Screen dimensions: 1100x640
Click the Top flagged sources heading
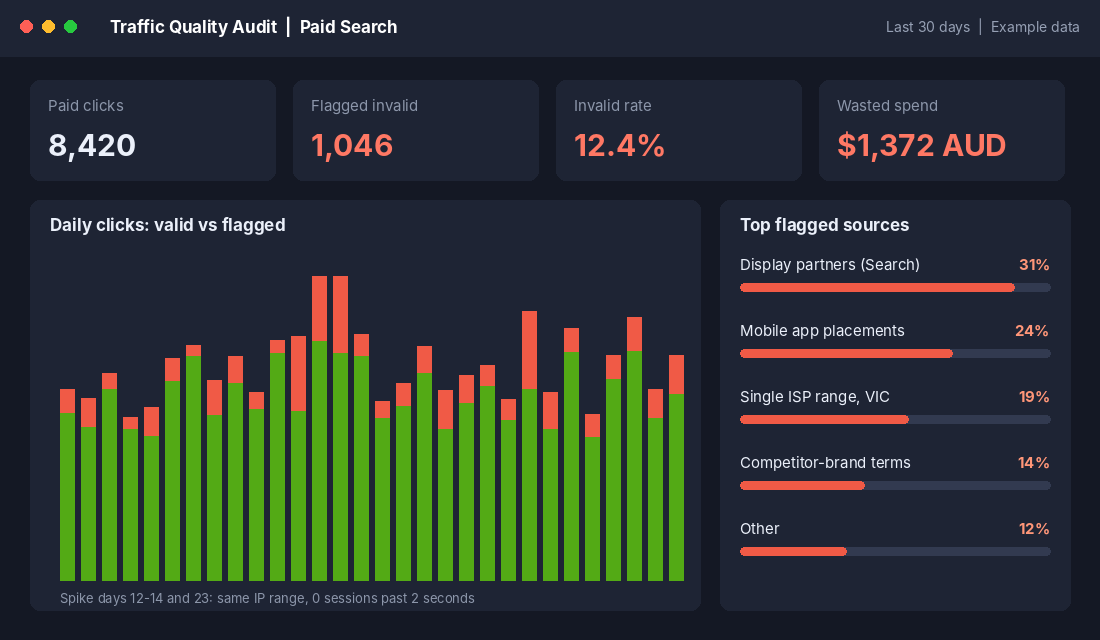point(824,225)
